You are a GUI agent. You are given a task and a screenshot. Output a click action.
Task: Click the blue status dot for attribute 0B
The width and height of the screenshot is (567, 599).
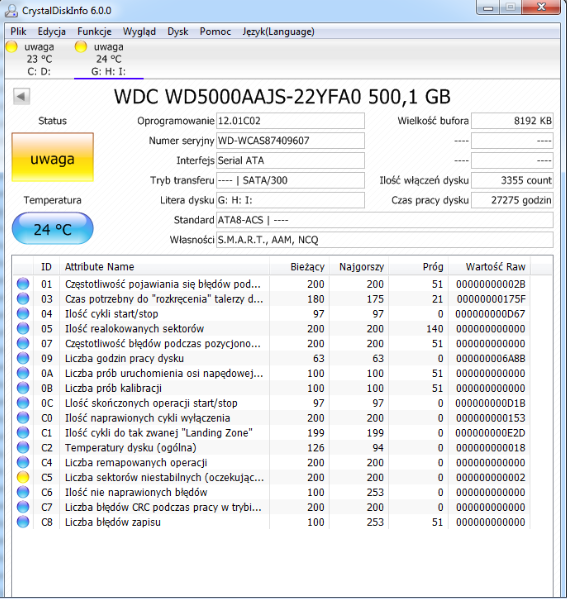tap(23, 388)
